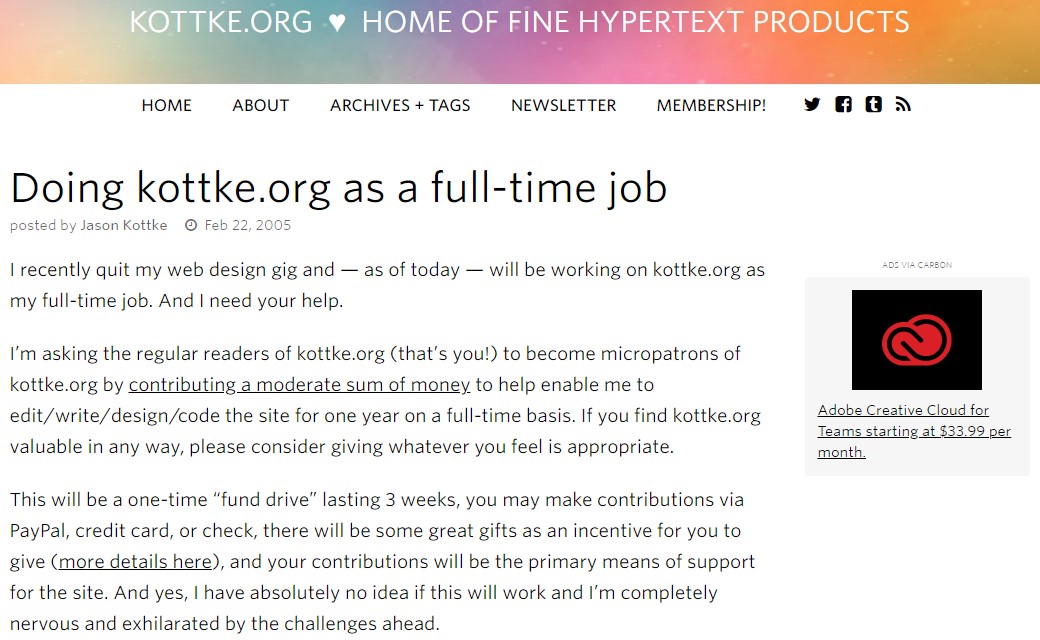Open the NEWSLETTER page
Image resolution: width=1040 pixels, height=640 pixels.
click(563, 105)
